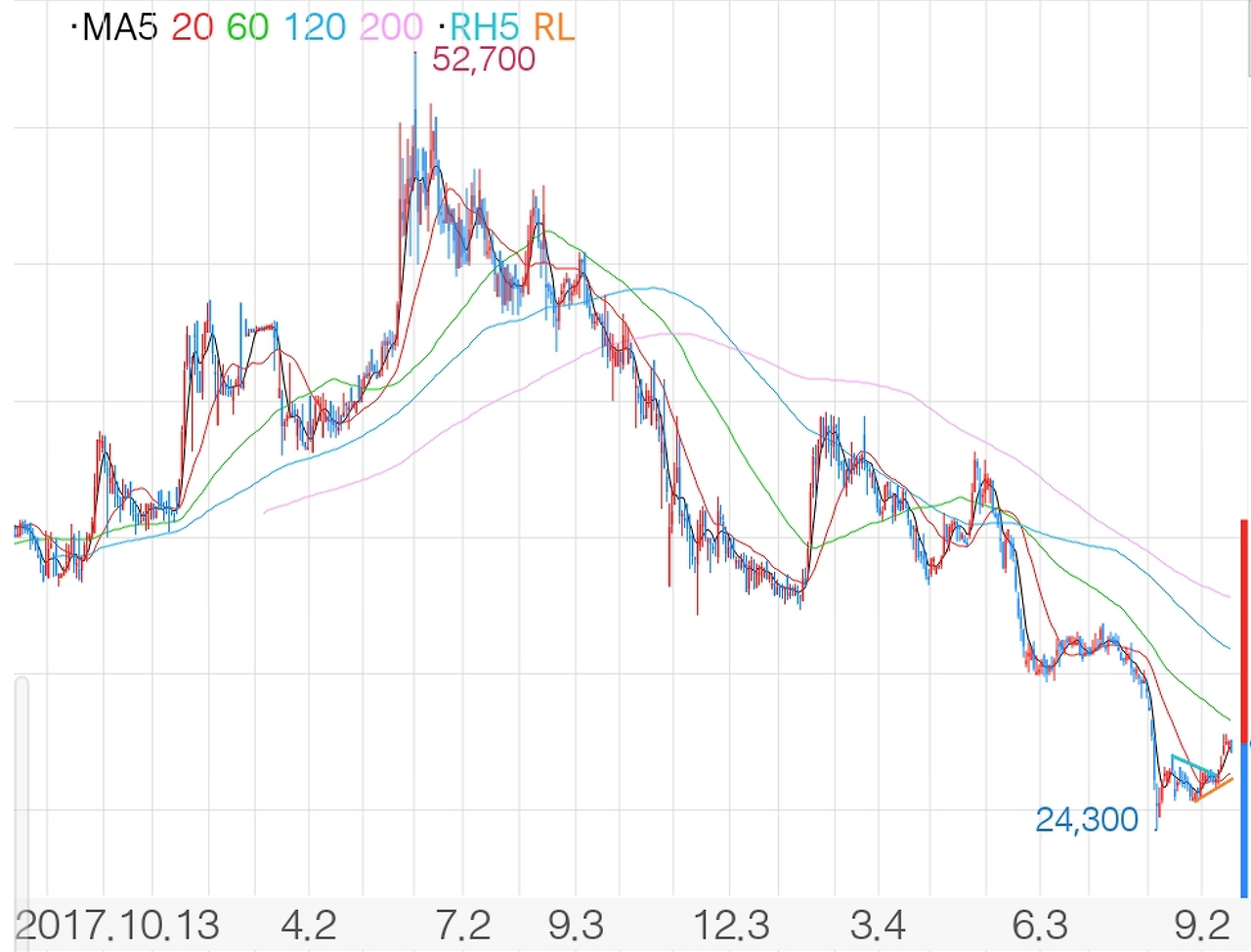
Task: Click the 52,700 high price label
Action: click(484, 60)
